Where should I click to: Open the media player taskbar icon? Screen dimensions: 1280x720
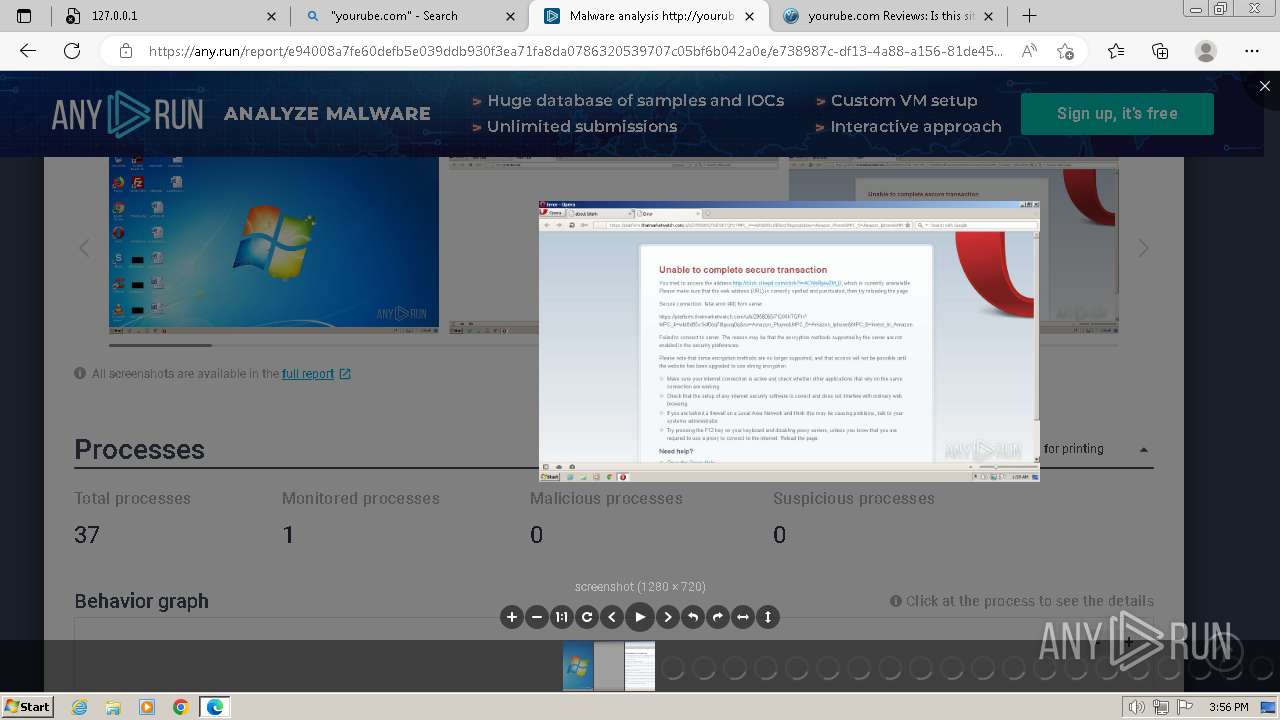[x=147, y=707]
